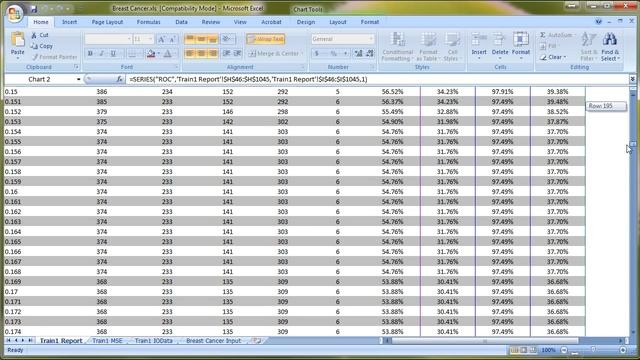Increase decimal places
Image resolution: width=640 pixels, height=360 pixels.
(x=358, y=53)
